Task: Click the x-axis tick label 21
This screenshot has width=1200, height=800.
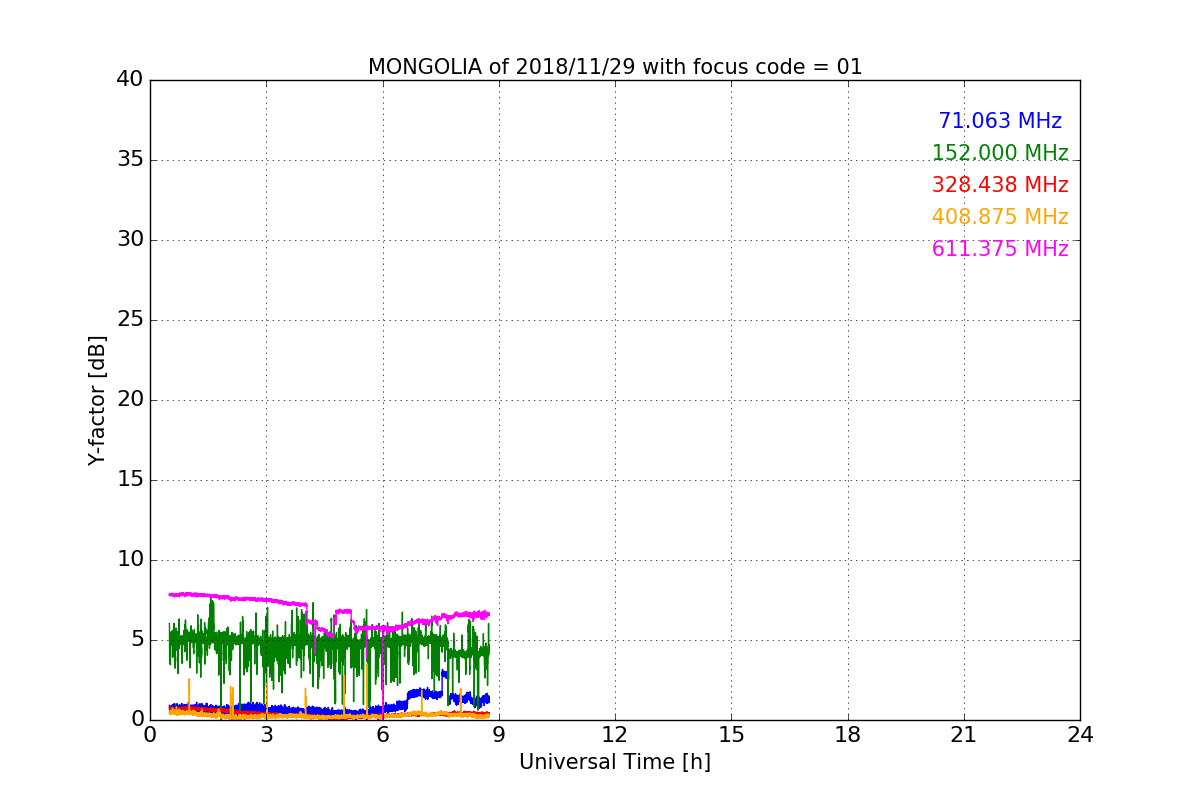Action: click(x=964, y=735)
